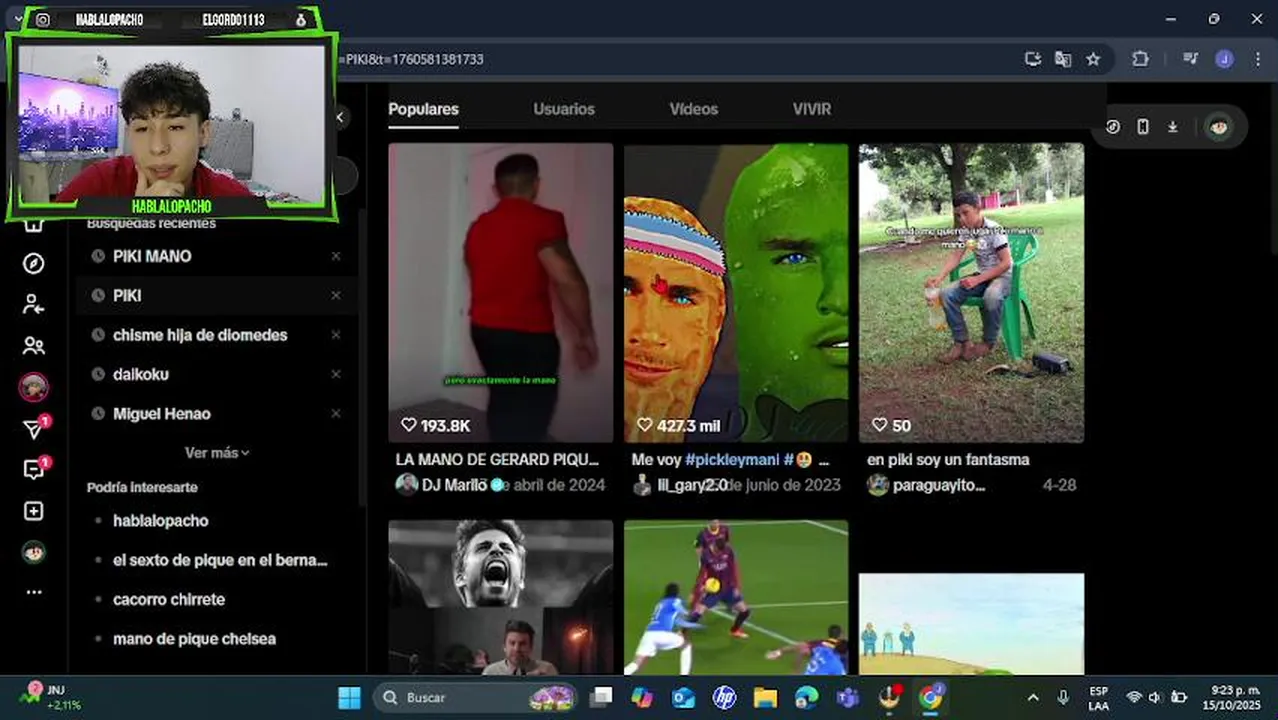1278x720 pixels.
Task: Click the phone app icon in top-right pill
Action: tap(1143, 127)
